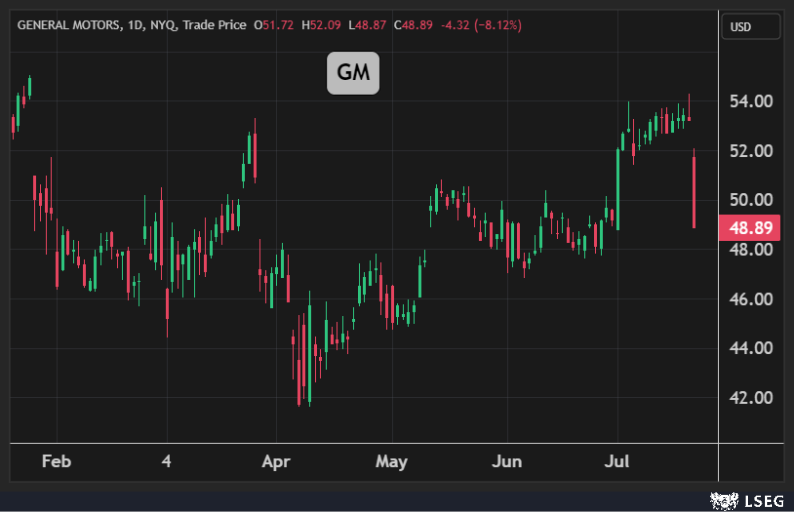Click the Jul label on time axis
794x512 pixels.
(617, 462)
